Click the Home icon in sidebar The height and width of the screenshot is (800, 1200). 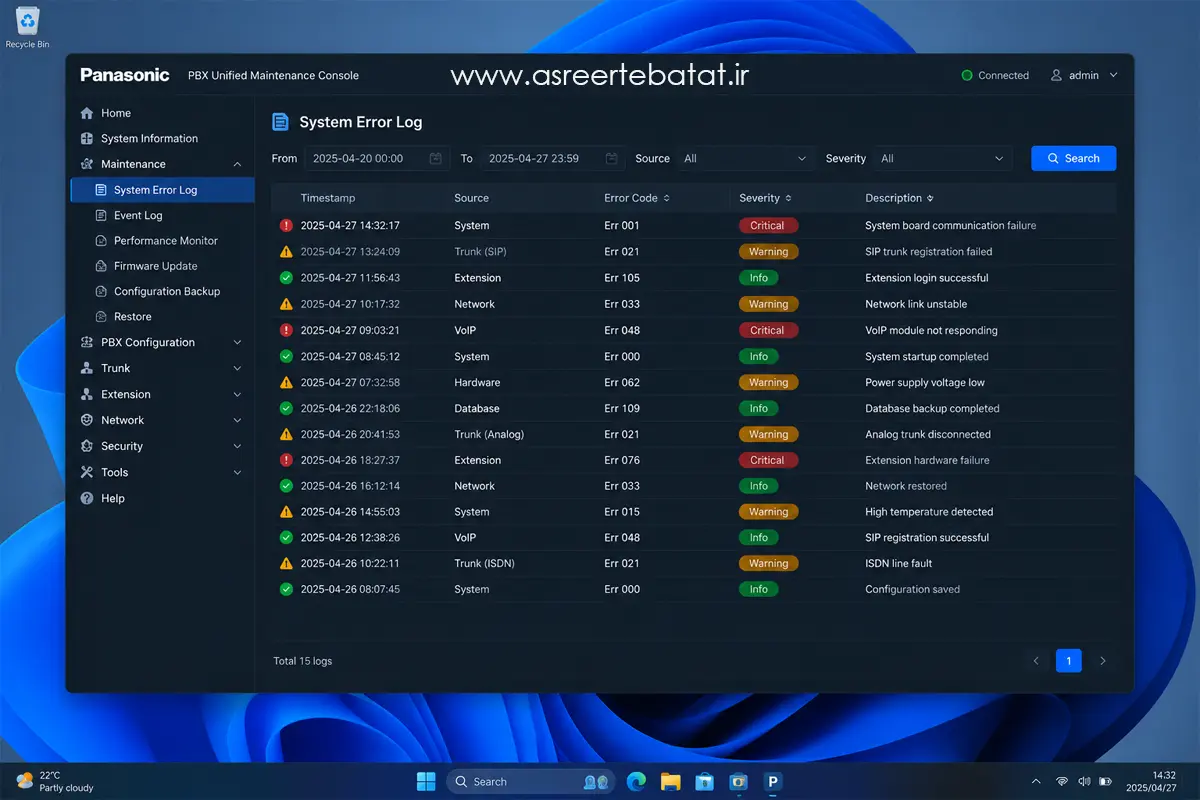[87, 113]
